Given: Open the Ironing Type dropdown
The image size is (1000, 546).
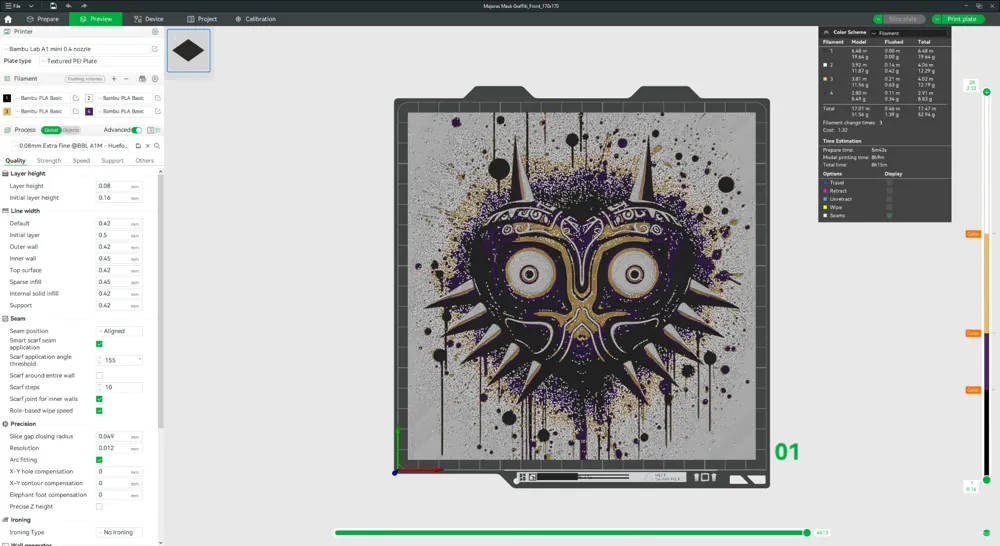Looking at the screenshot, I should 119,533.
